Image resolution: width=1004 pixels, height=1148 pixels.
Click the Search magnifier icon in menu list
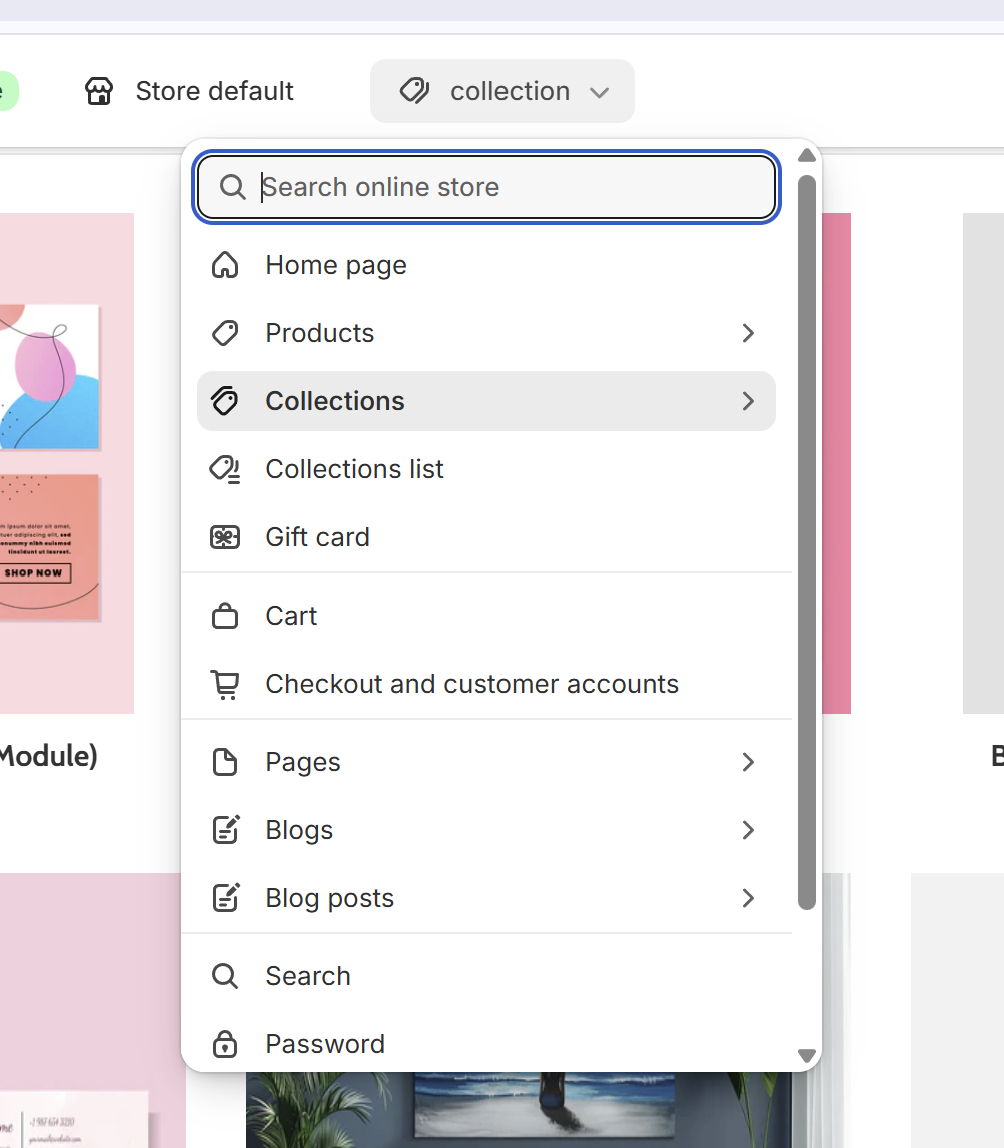pyautogui.click(x=225, y=976)
